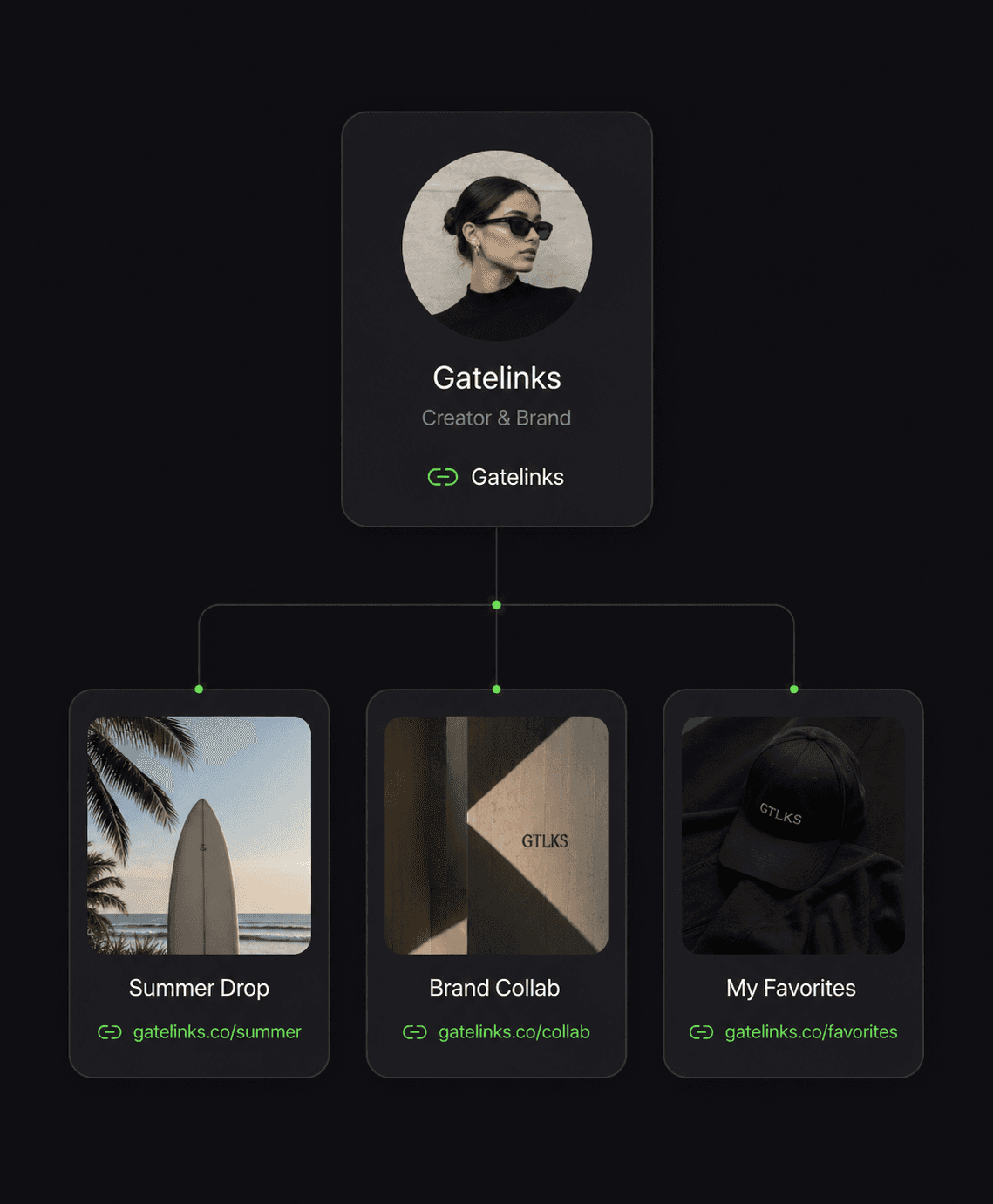Select the green connector dot above Summer Drop
993x1204 pixels.
tap(199, 690)
